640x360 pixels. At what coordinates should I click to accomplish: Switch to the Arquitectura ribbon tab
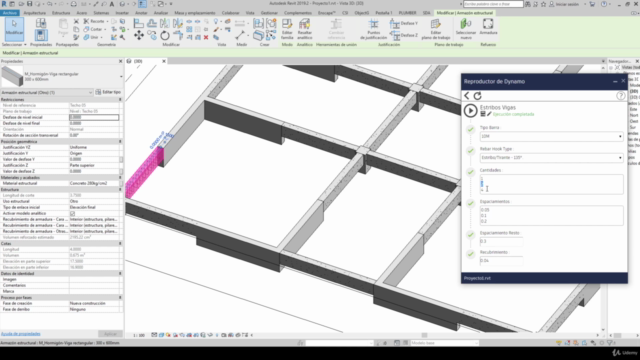(35, 13)
